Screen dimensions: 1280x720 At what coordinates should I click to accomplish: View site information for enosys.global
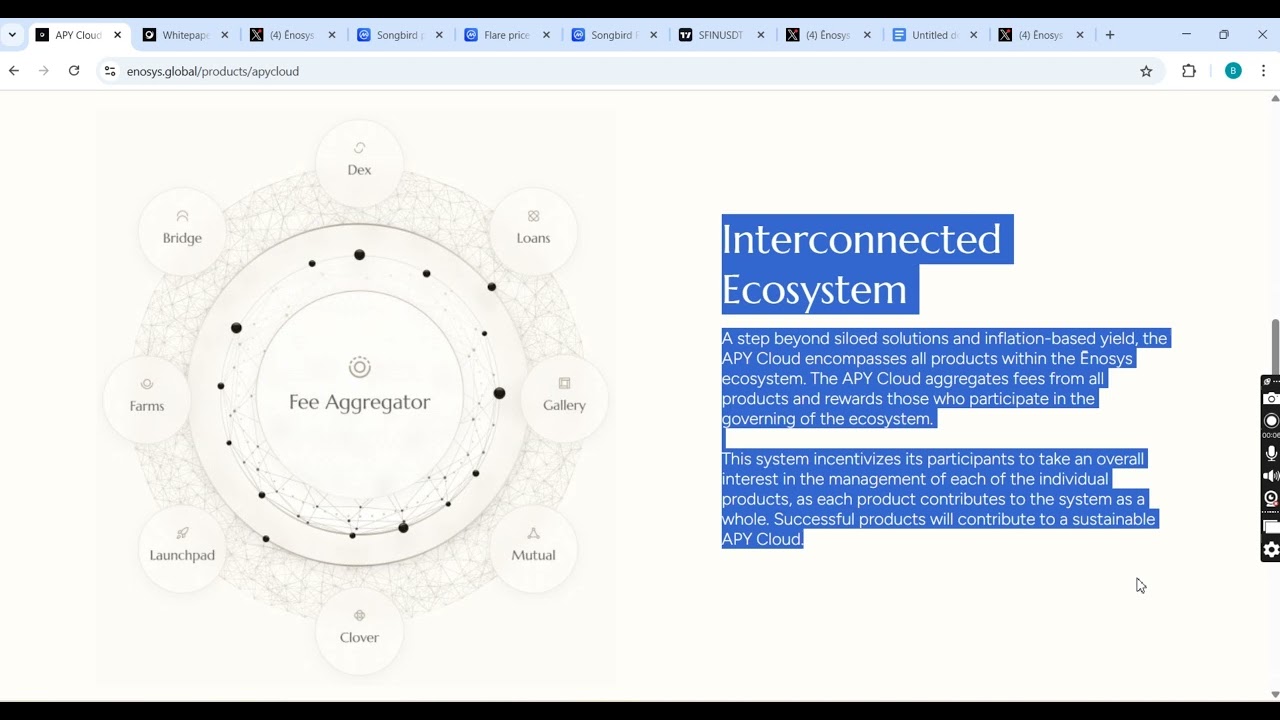110,71
